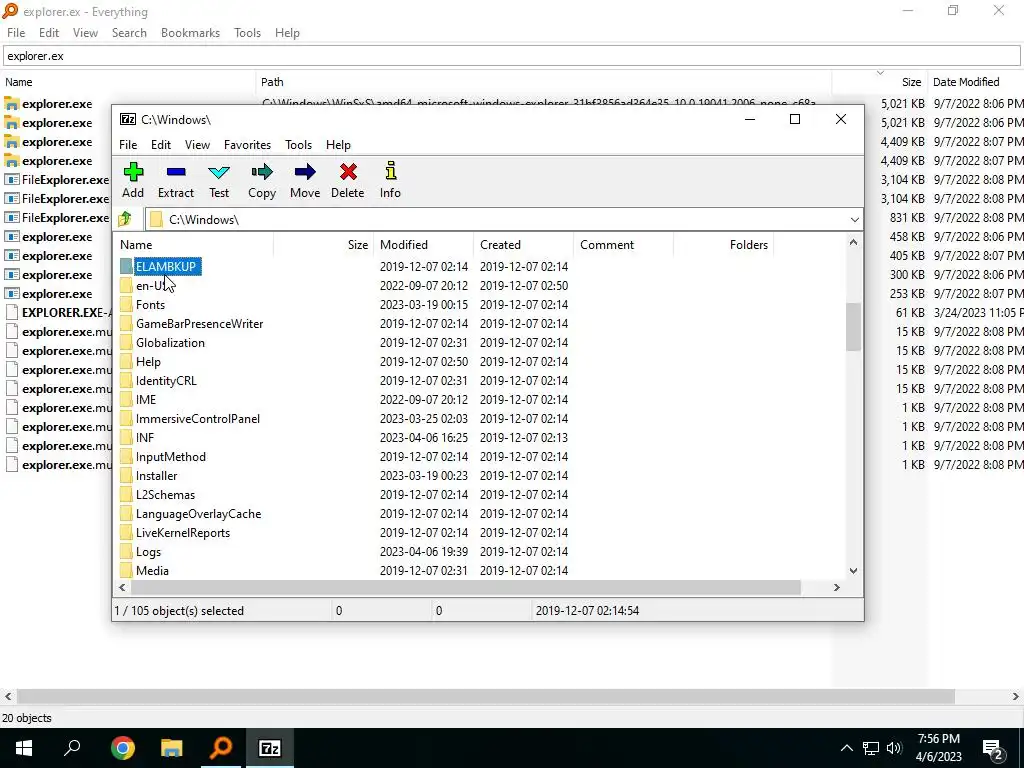The width and height of the screenshot is (1024, 768).
Task: Expand the 7-Zip address path dropdown
Action: pos(854,219)
